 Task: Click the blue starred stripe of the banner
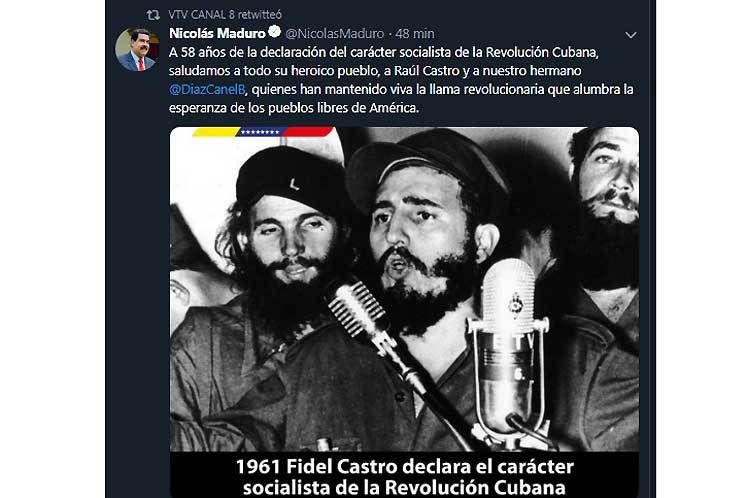(260, 132)
